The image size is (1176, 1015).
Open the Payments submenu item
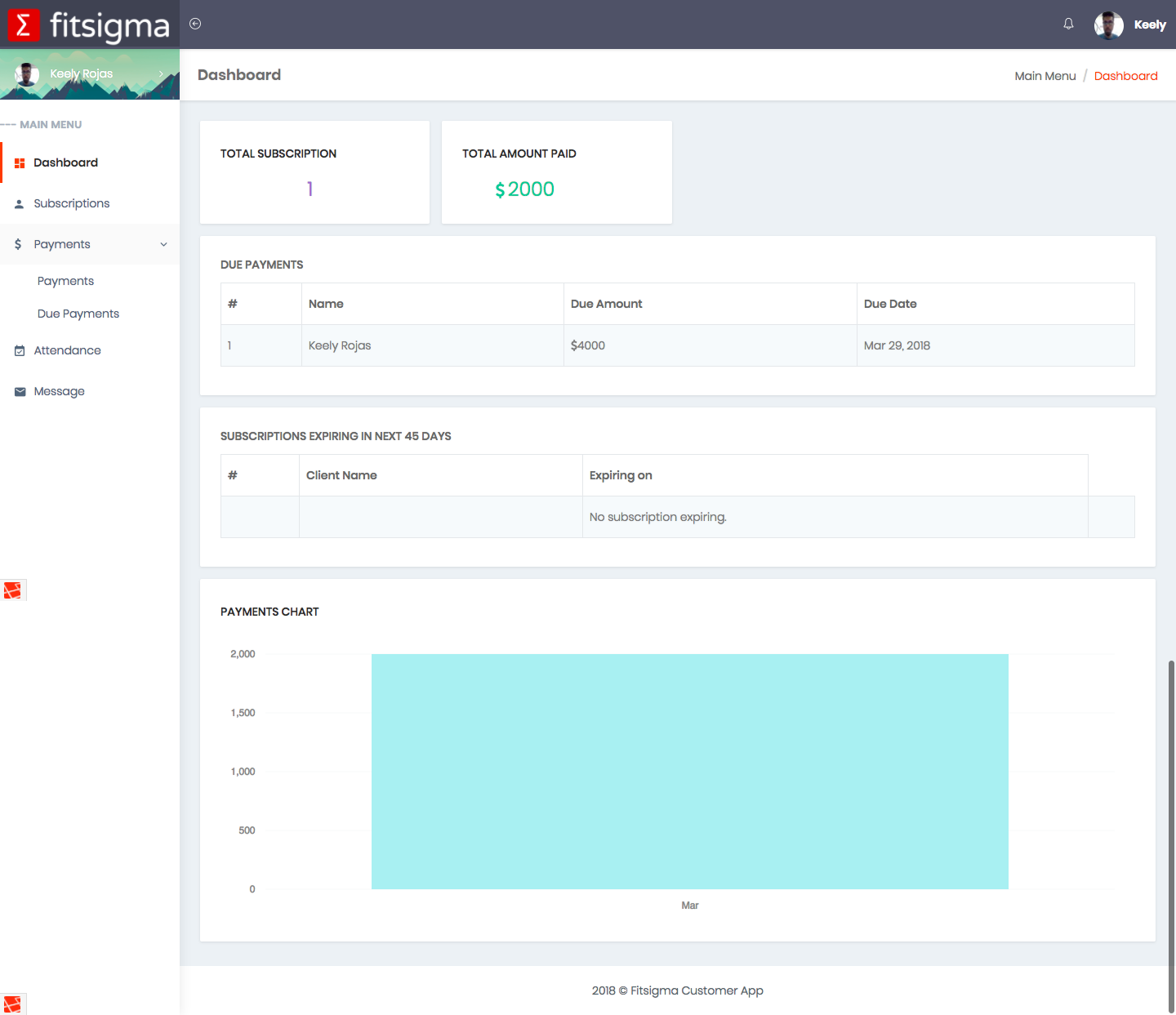pyautogui.click(x=65, y=281)
